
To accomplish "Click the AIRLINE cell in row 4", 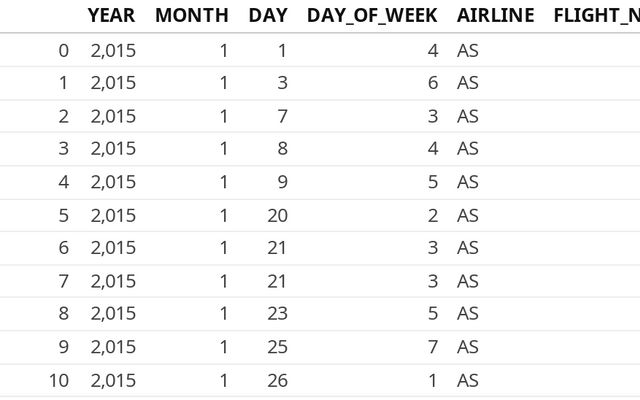I will (467, 182).
